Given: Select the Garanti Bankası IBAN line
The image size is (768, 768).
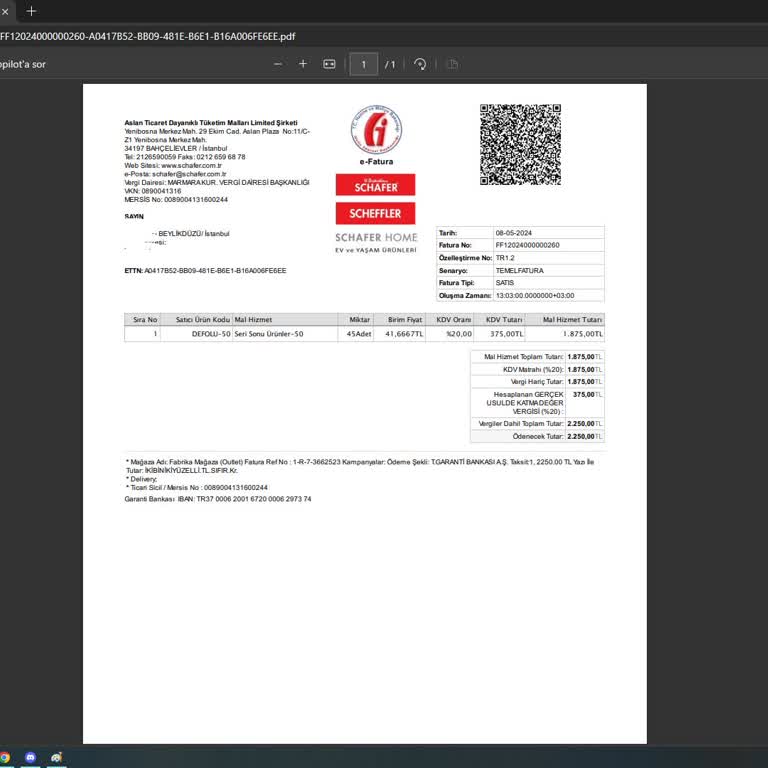Looking at the screenshot, I should [x=217, y=499].
